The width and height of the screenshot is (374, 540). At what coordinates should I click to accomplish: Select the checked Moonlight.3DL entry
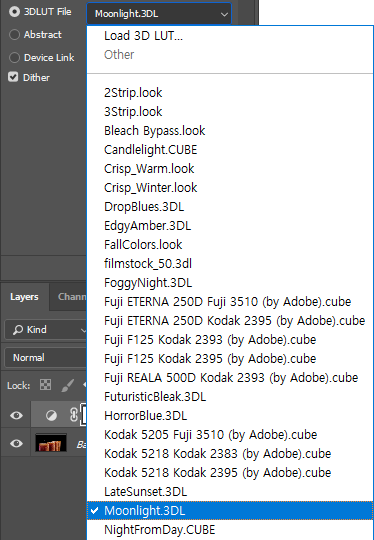230,511
